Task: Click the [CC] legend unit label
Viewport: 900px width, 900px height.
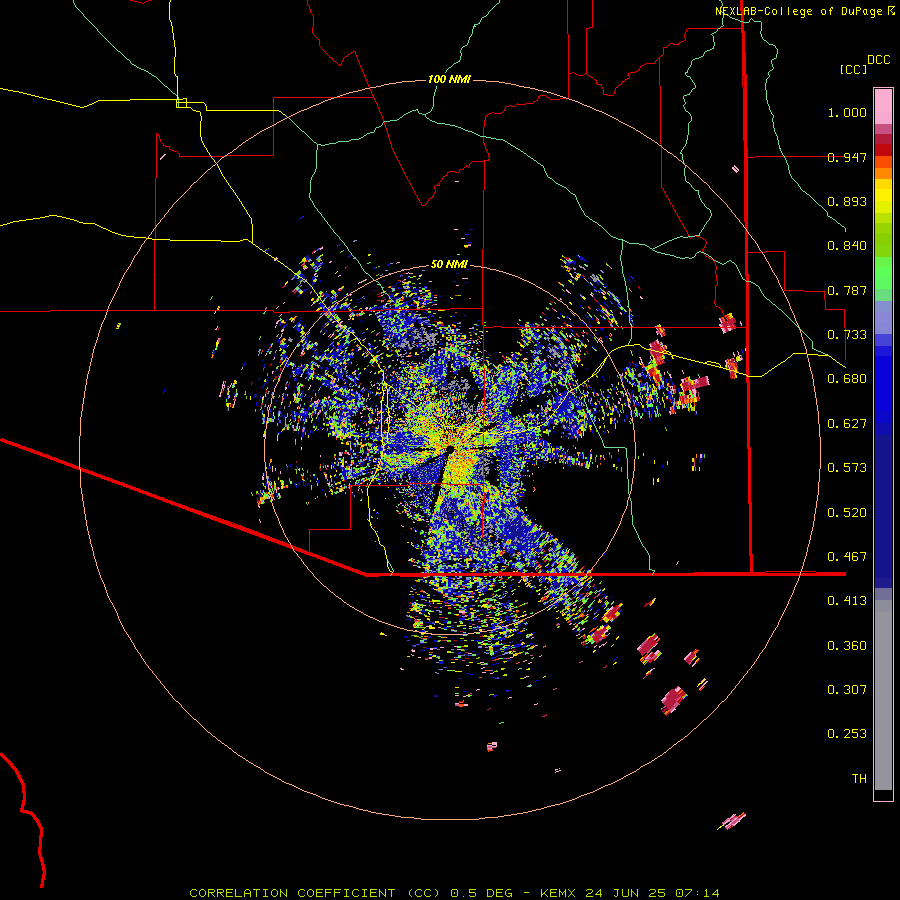Action: 854,69
